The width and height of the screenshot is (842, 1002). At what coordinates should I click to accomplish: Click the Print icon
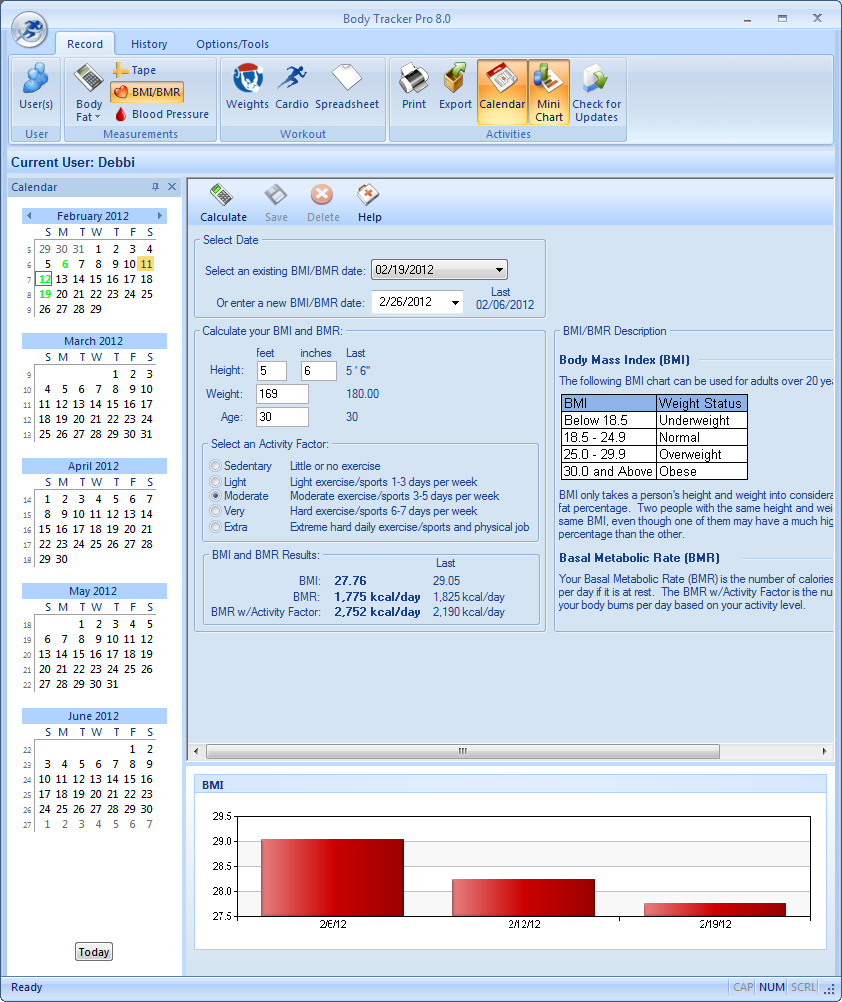coord(414,88)
